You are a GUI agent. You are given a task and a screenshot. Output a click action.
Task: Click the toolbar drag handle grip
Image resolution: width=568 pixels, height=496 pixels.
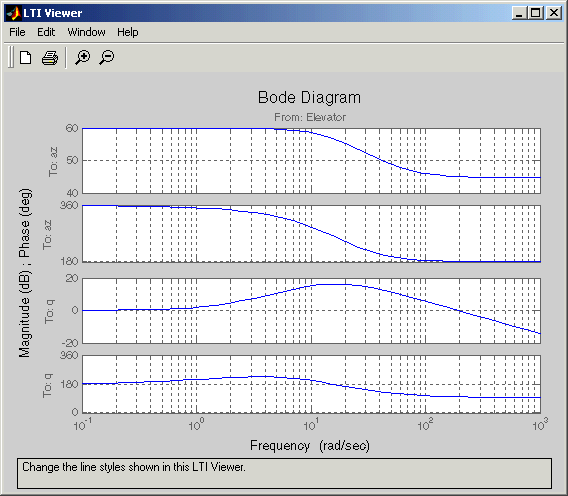coord(11,57)
